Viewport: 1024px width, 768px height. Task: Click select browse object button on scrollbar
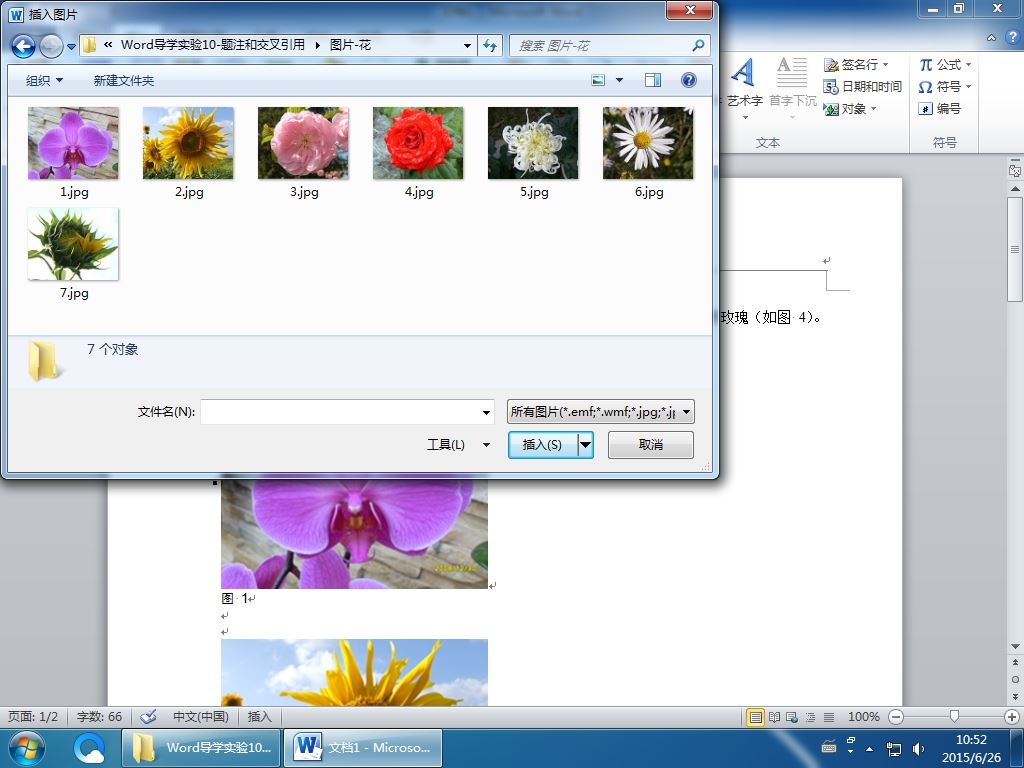[1015, 679]
